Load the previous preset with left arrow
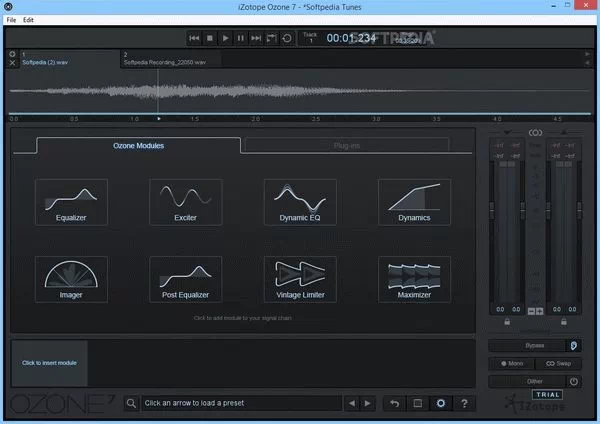This screenshot has width=600, height=424. [x=351, y=404]
